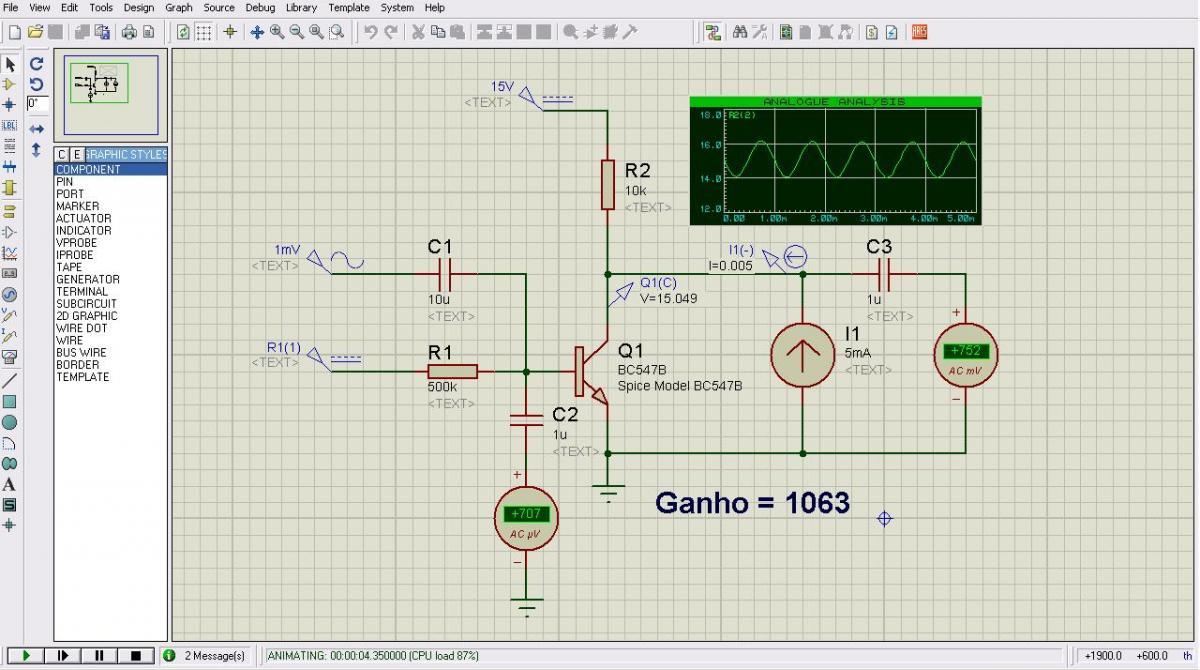Image resolution: width=1200 pixels, height=670 pixels.
Task: Open the Template menu
Action: point(349,7)
